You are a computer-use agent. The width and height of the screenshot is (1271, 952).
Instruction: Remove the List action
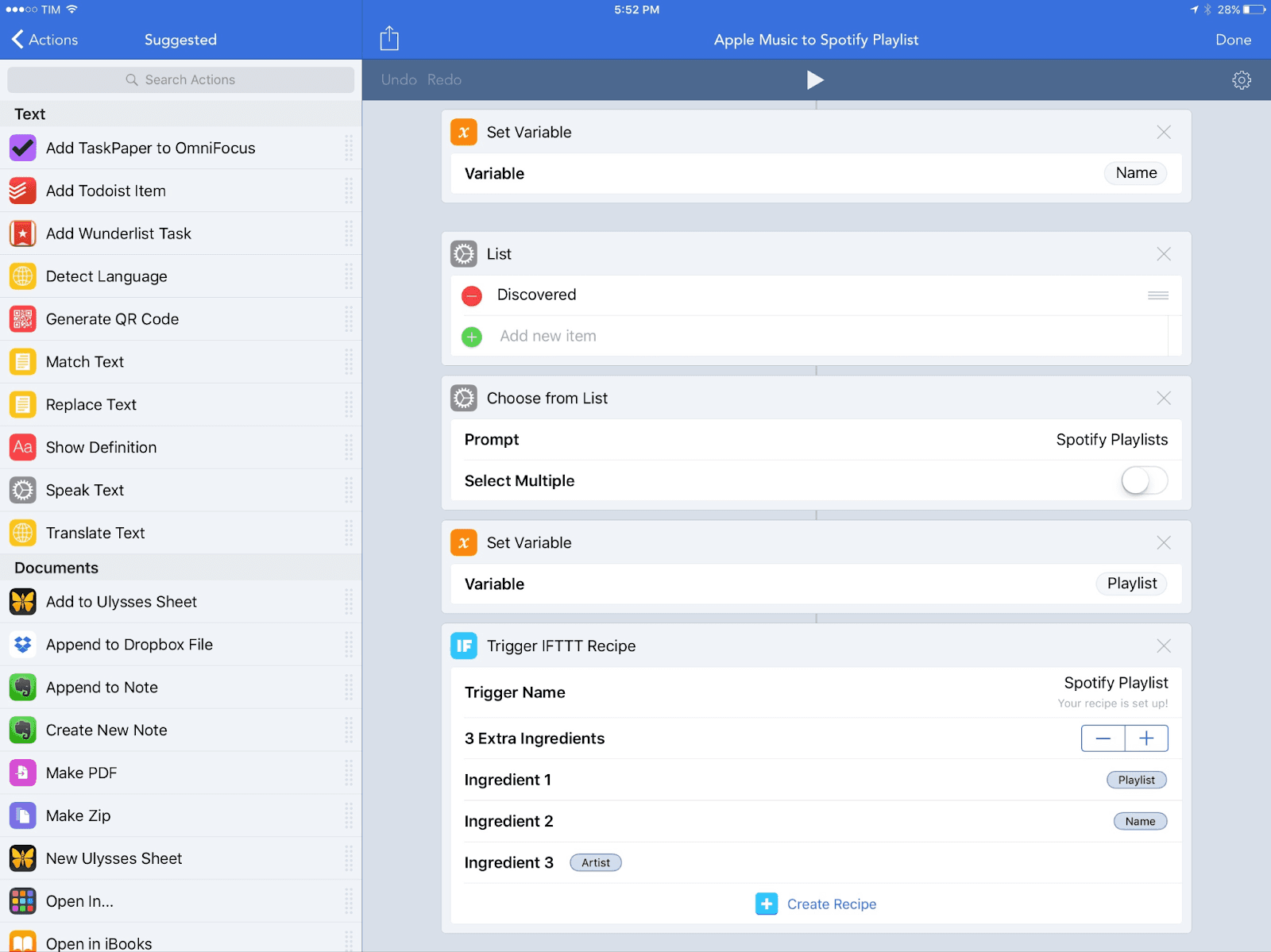coord(1164,254)
